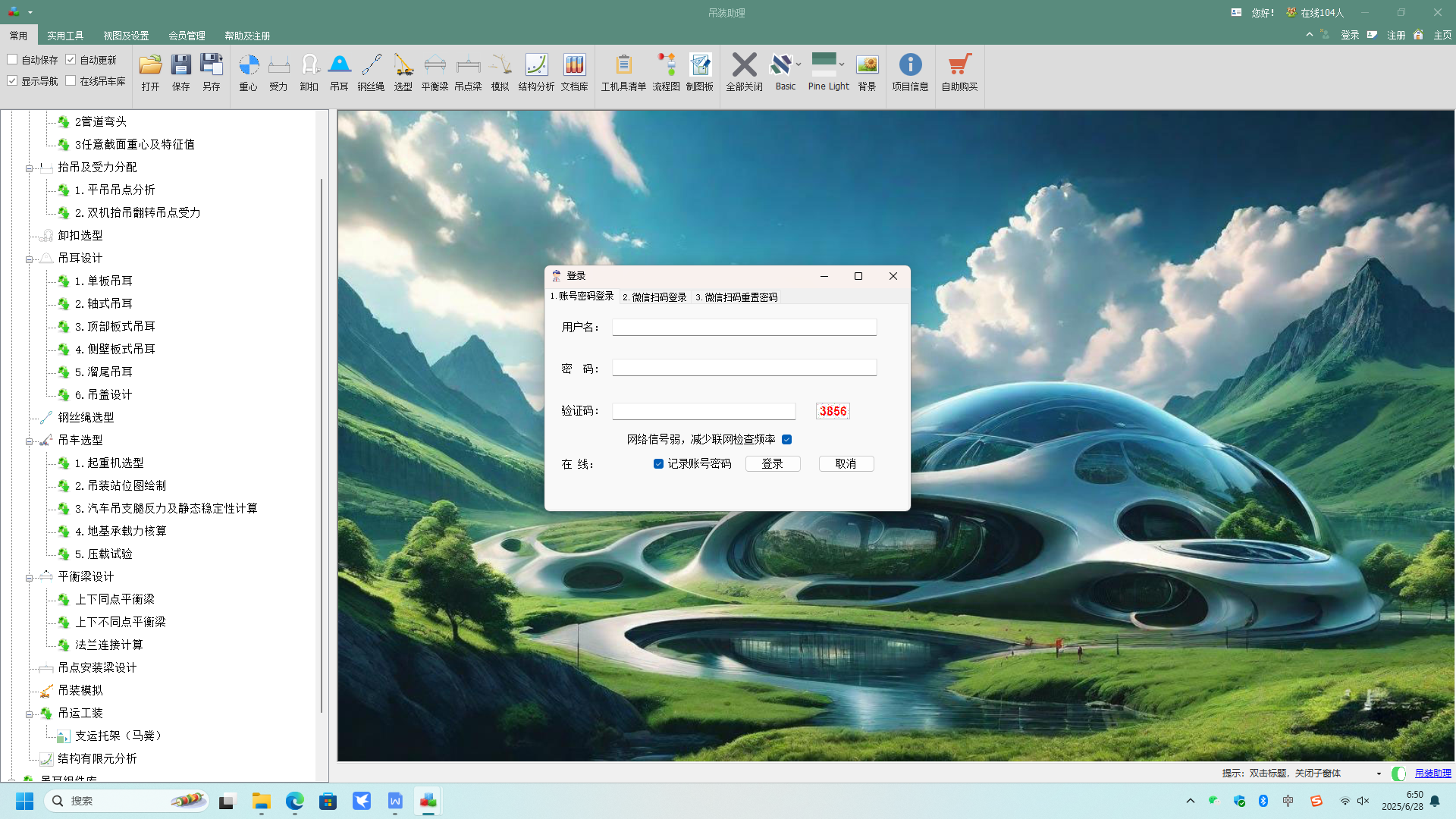Enable the 自动保存 checkbox
This screenshot has width=1456, height=819.
(12, 59)
